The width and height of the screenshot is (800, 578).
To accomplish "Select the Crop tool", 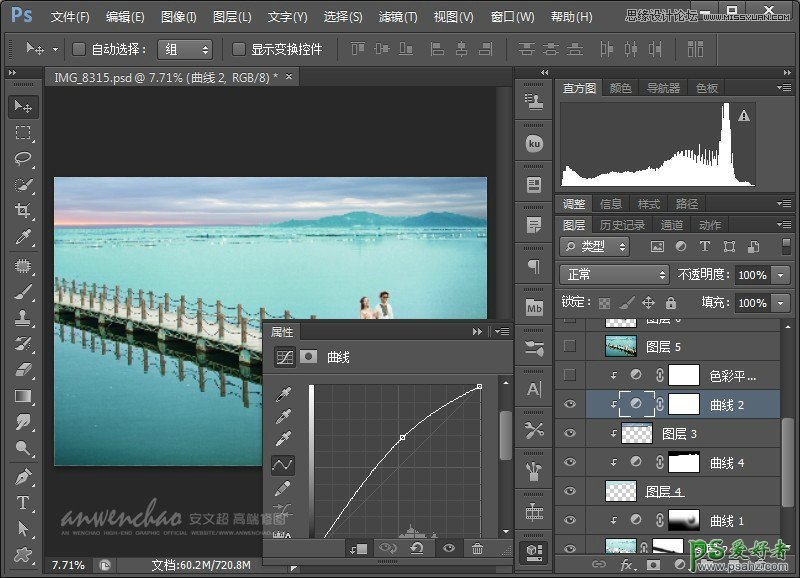I will (x=23, y=210).
